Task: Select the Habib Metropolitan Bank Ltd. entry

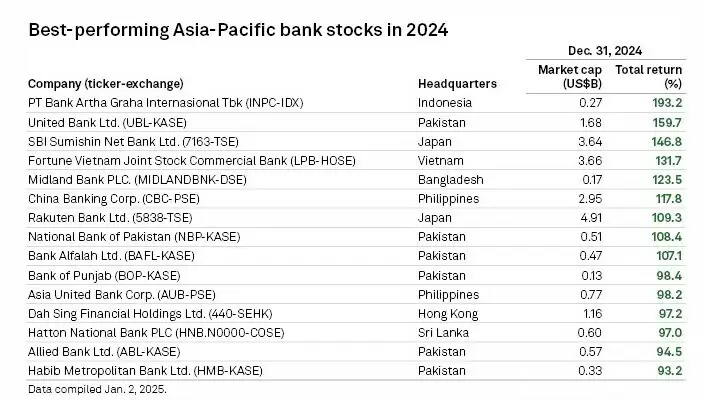Action: point(145,369)
